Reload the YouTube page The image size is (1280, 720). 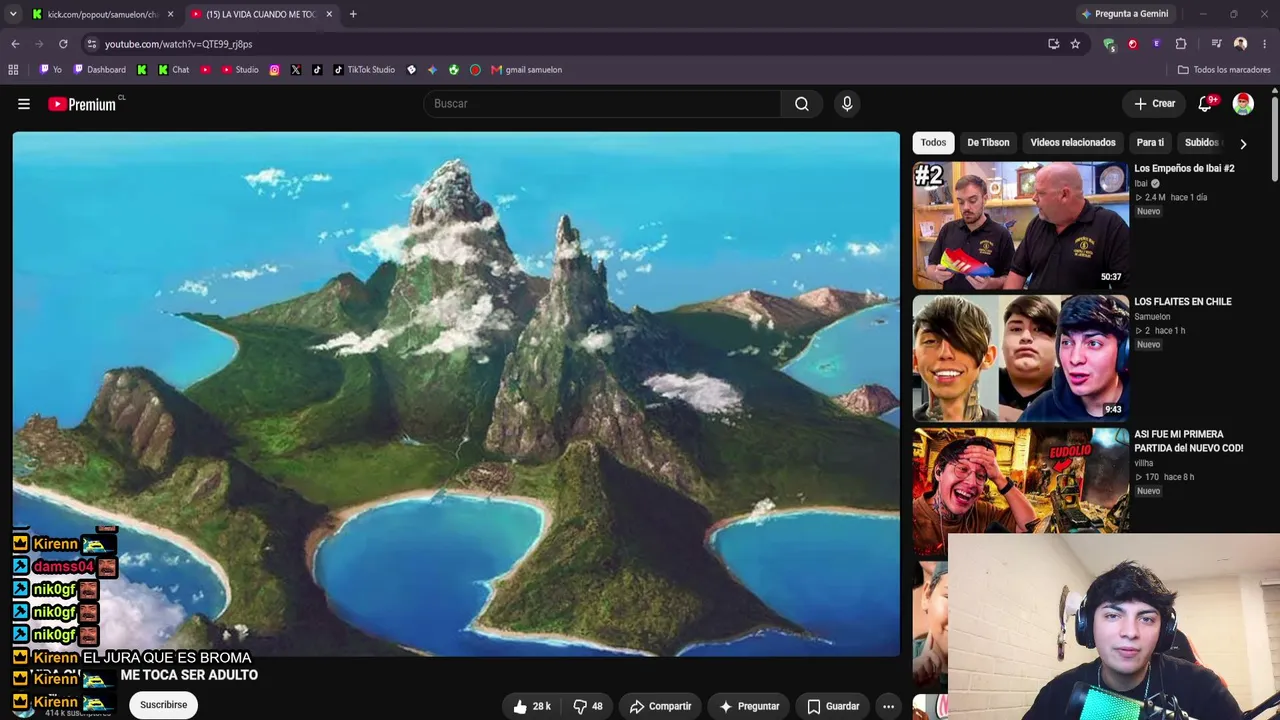63,44
